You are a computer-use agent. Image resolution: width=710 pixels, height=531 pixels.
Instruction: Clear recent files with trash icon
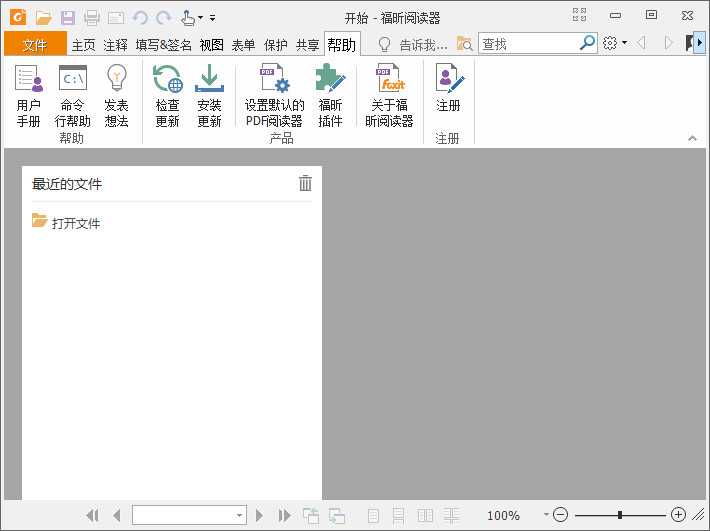click(306, 183)
